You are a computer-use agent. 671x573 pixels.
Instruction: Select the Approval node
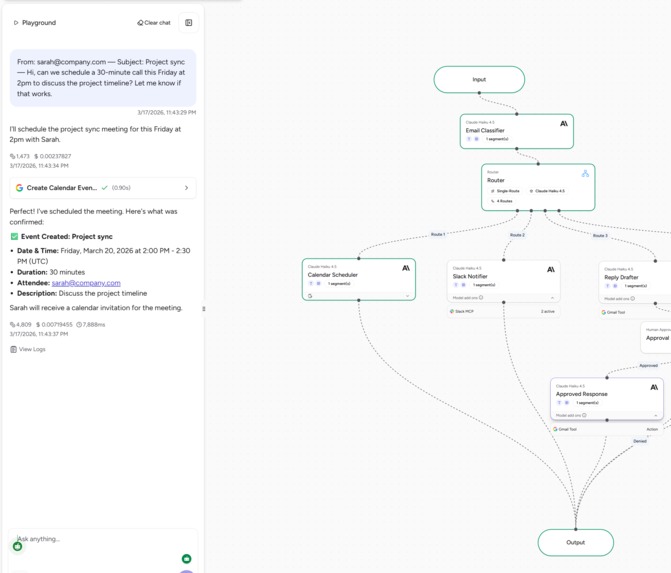click(657, 338)
